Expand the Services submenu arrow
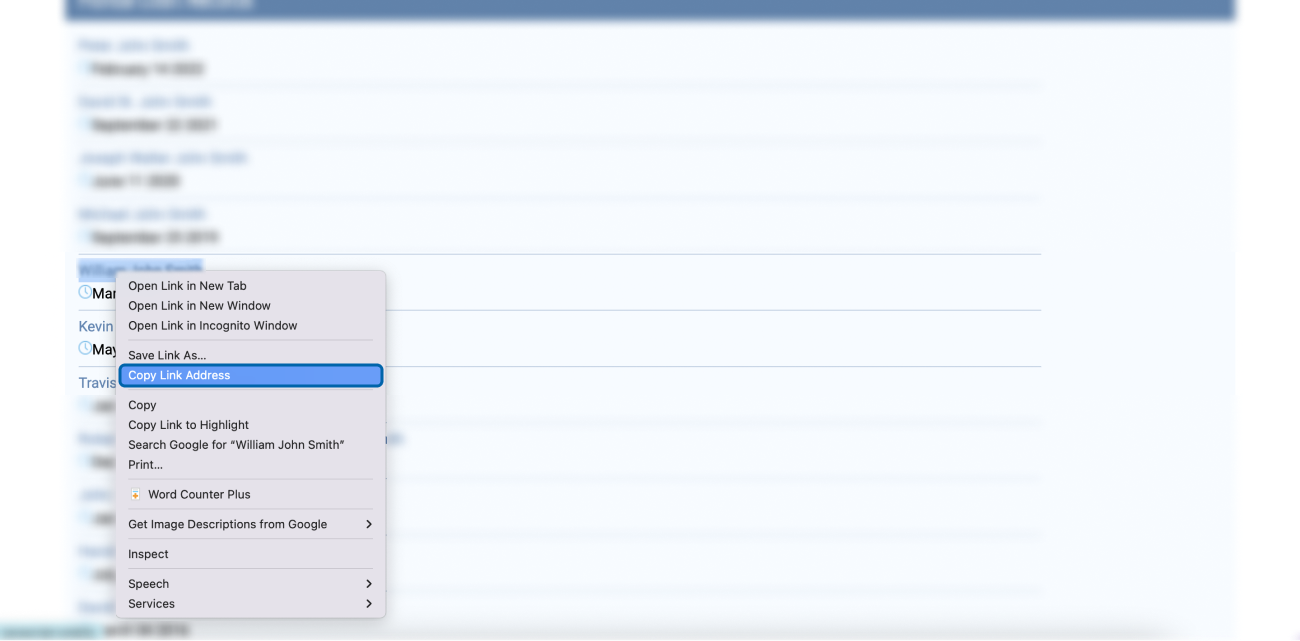Image resolution: width=1300 pixels, height=641 pixels. point(368,604)
